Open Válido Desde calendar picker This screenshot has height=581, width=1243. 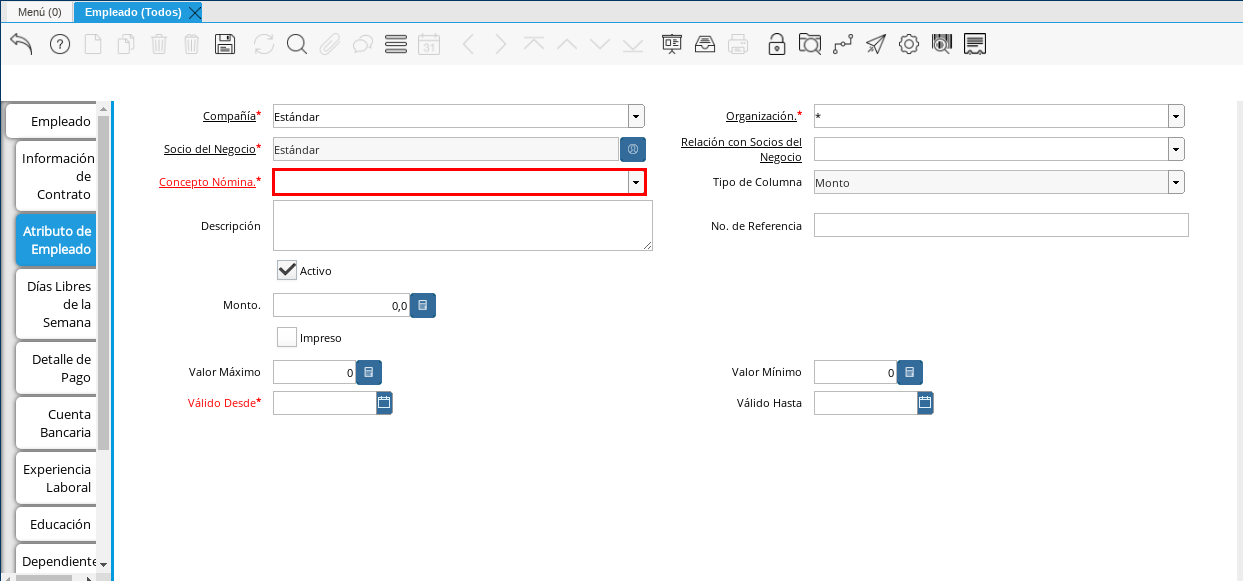(x=384, y=403)
